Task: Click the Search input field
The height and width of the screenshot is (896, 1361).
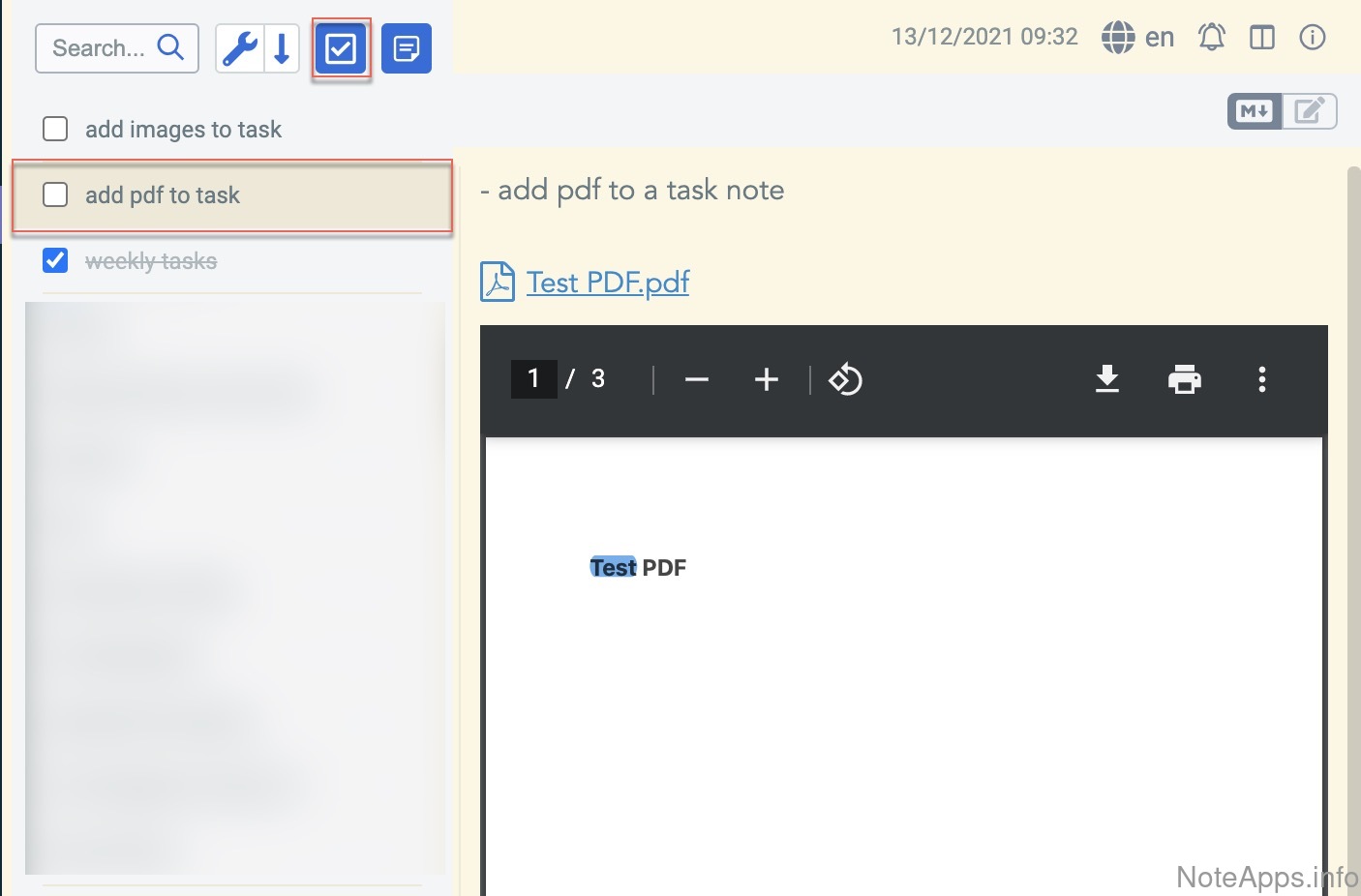Action: click(x=100, y=48)
